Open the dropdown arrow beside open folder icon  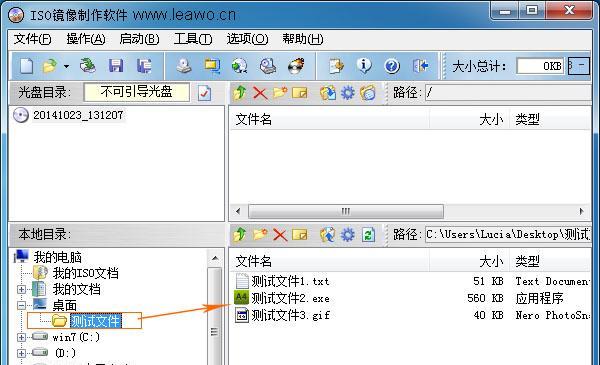(67, 67)
